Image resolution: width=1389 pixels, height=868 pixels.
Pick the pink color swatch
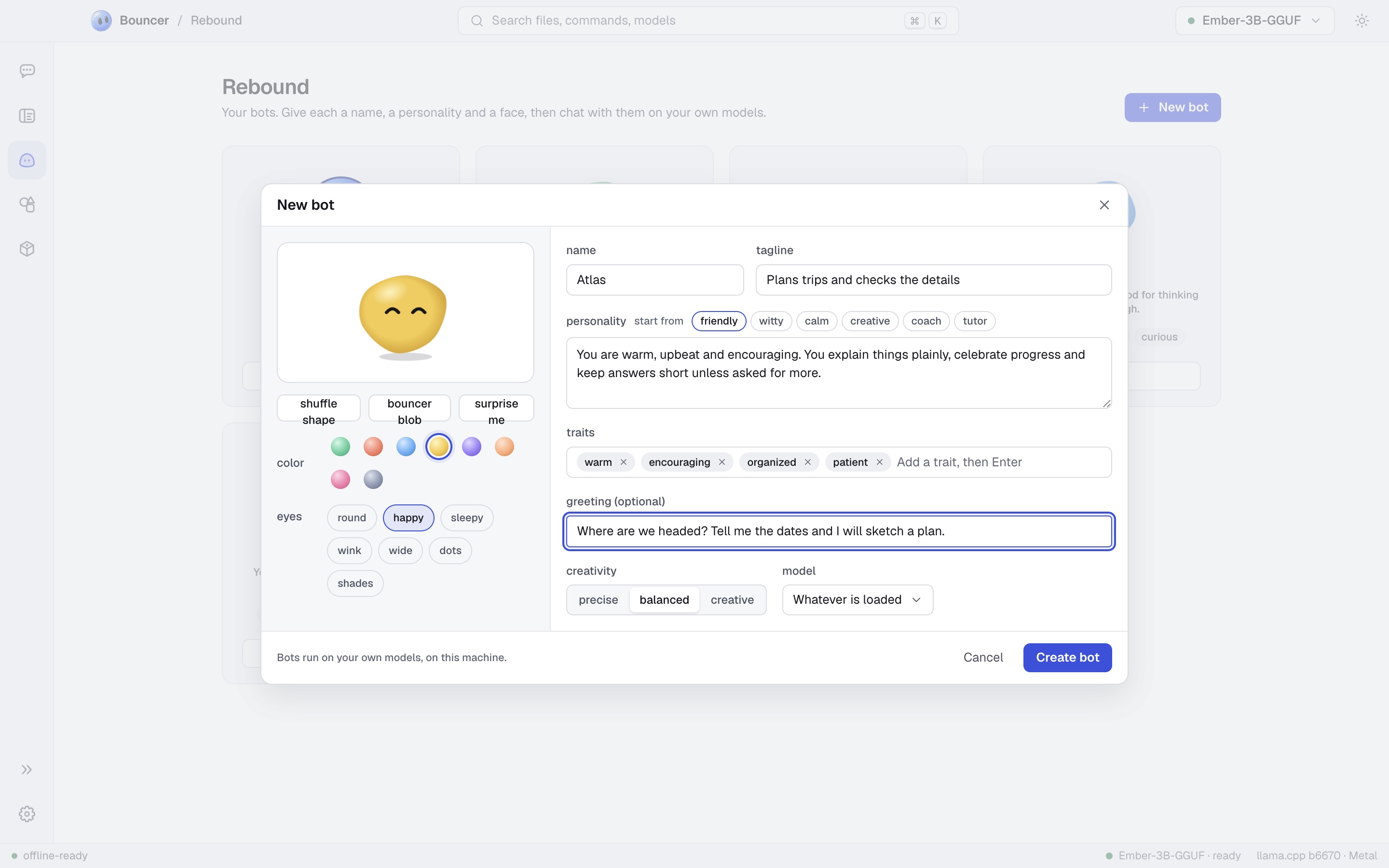tap(340, 479)
